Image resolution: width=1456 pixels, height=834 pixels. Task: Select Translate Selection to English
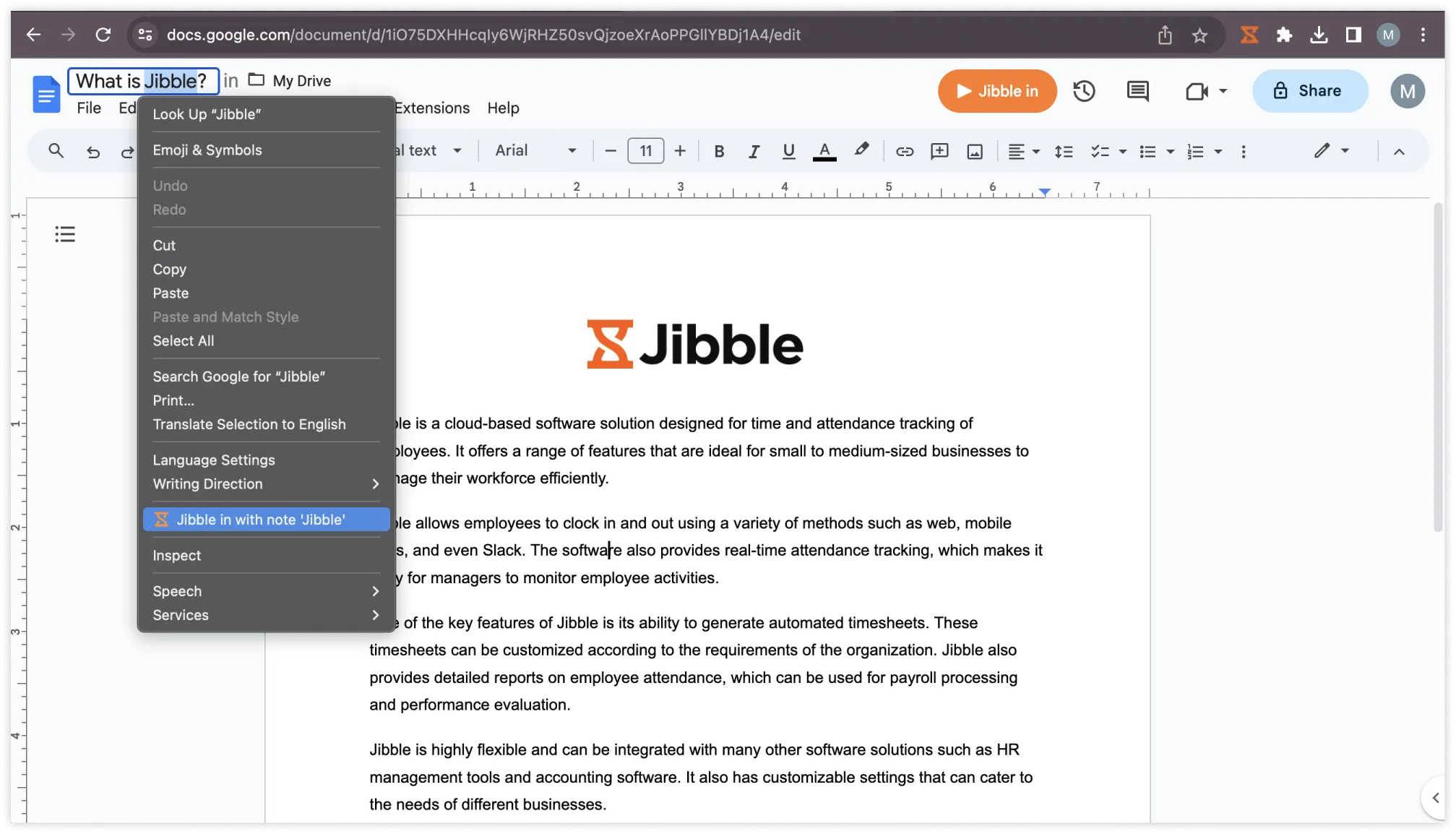pyautogui.click(x=249, y=424)
